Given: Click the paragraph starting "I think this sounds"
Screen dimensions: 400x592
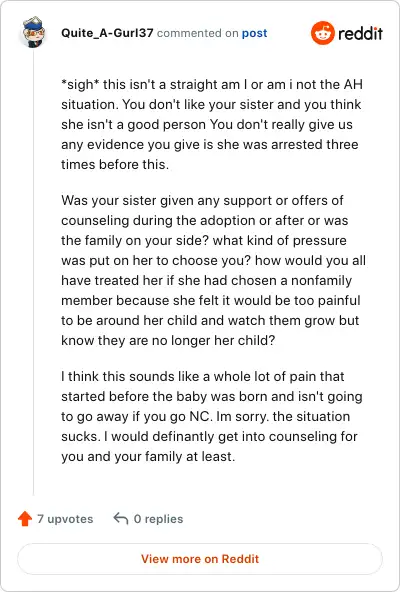Looking at the screenshot, I should 212,416.
